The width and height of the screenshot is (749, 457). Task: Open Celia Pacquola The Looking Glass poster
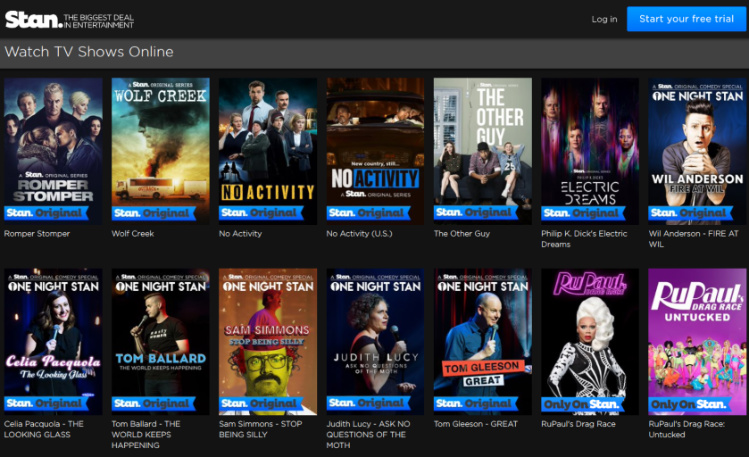[53, 341]
